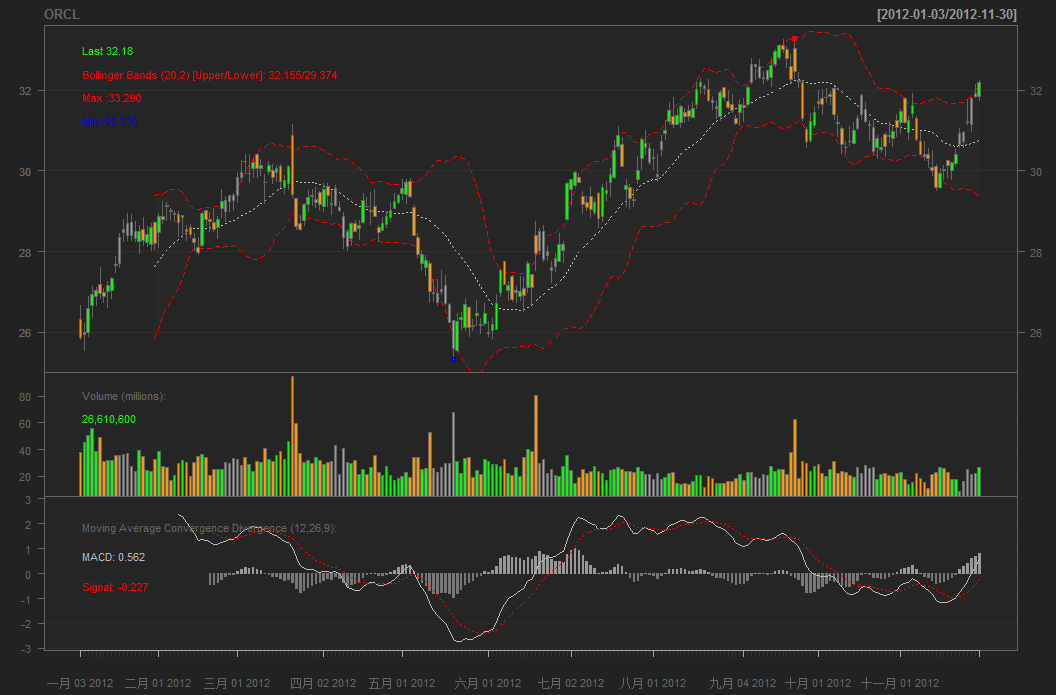The image size is (1056, 695).
Task: Select the MACD: 0.562 value
Action: tap(113, 556)
